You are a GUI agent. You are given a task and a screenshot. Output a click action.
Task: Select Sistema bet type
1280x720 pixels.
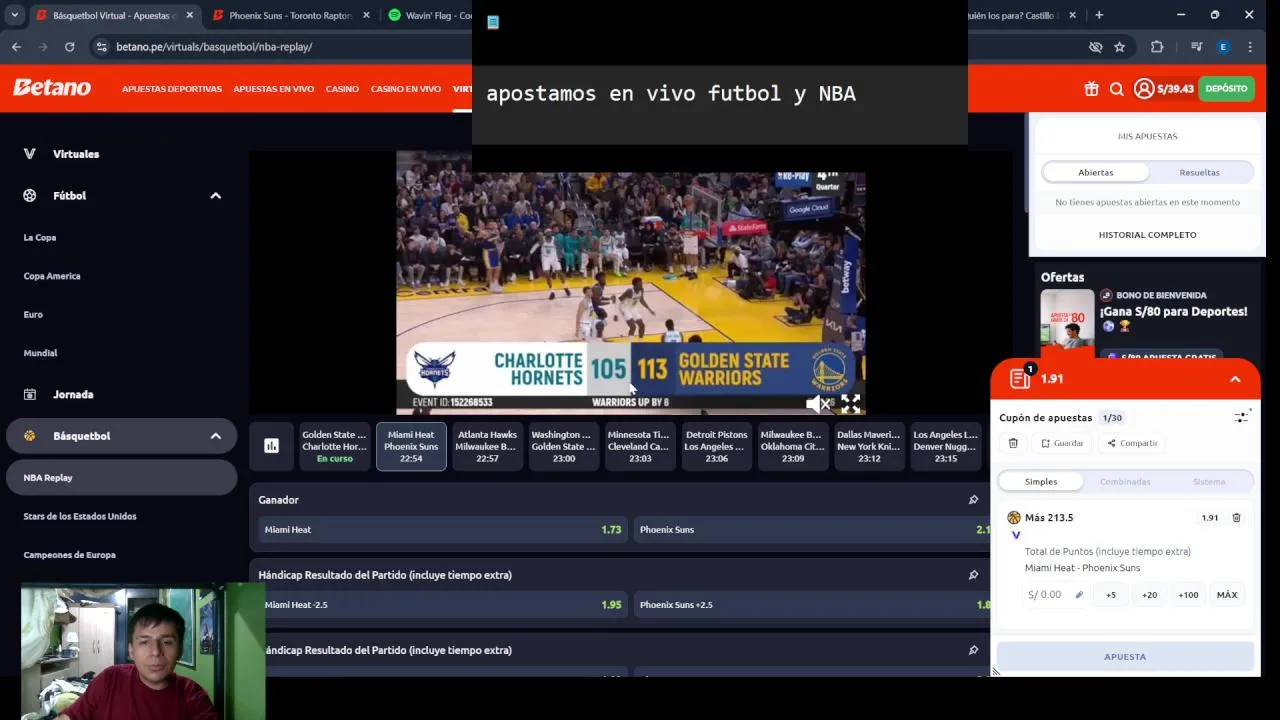[1209, 481]
